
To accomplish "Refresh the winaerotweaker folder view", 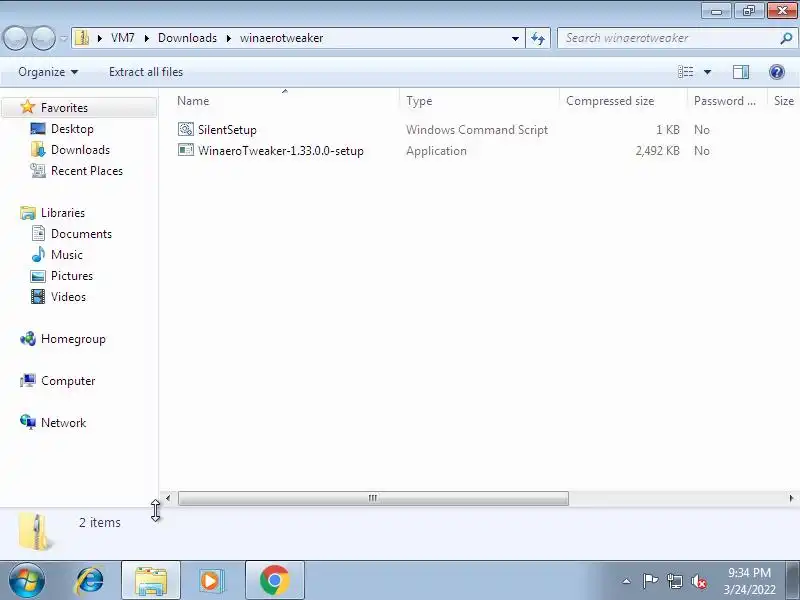I will click(538, 38).
